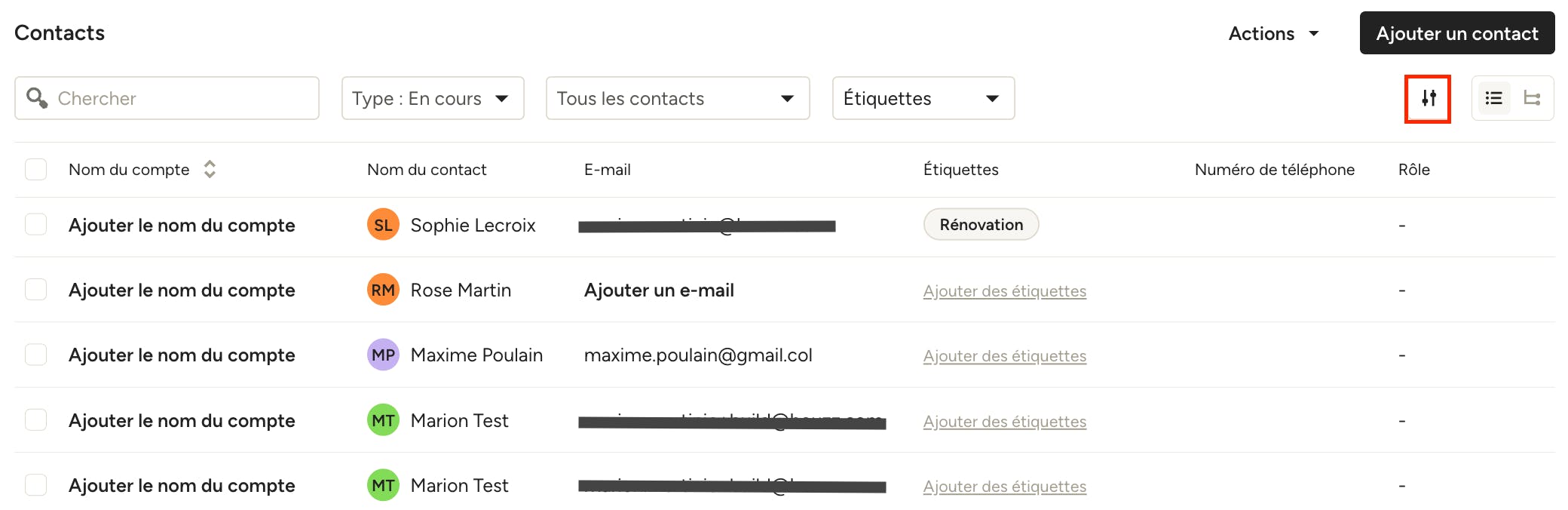Open the Étiquettes filter dropdown

point(923,98)
